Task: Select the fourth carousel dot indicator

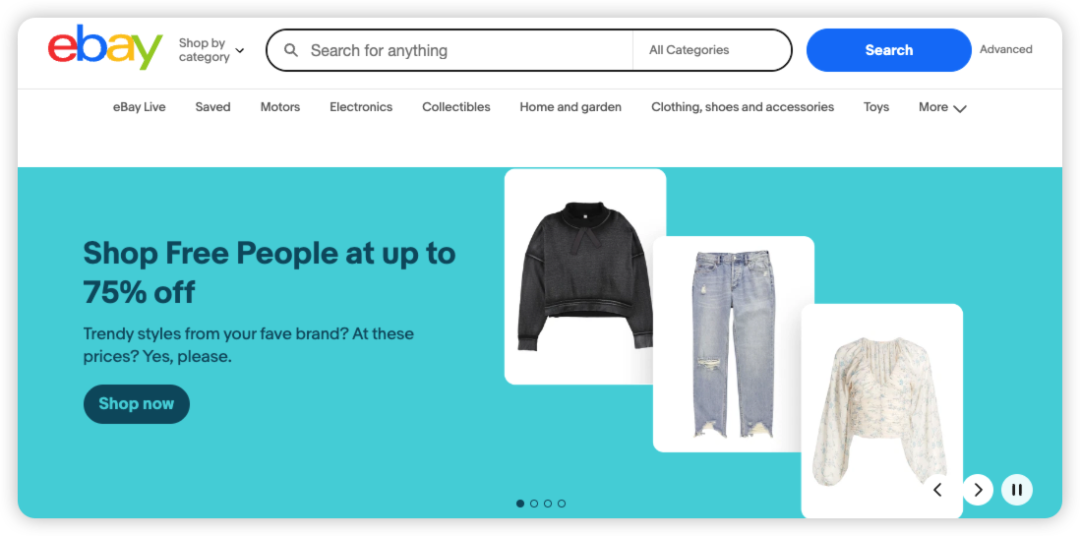Action: pyautogui.click(x=561, y=504)
